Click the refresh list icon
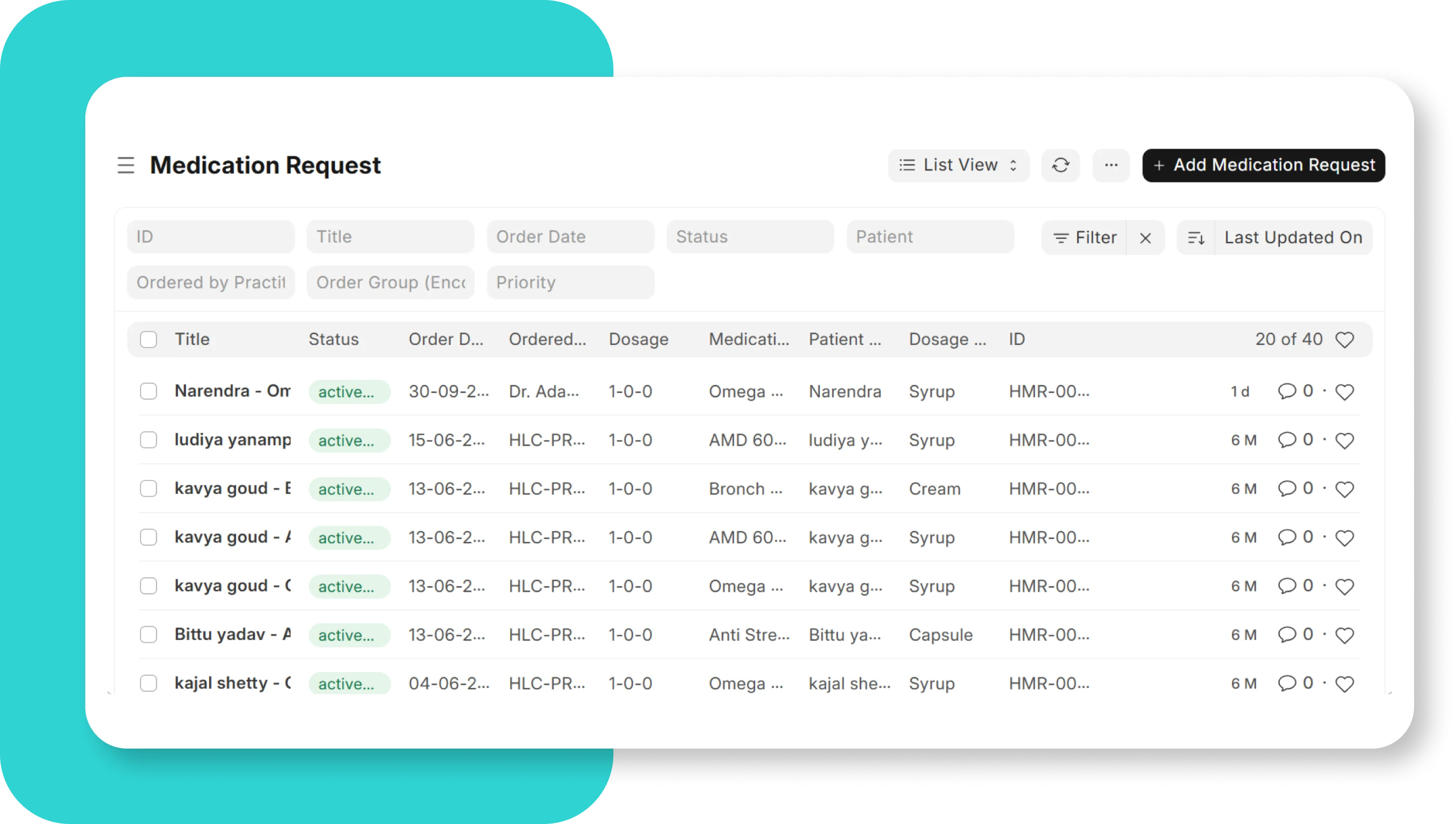Image resolution: width=1456 pixels, height=824 pixels. coord(1060,165)
